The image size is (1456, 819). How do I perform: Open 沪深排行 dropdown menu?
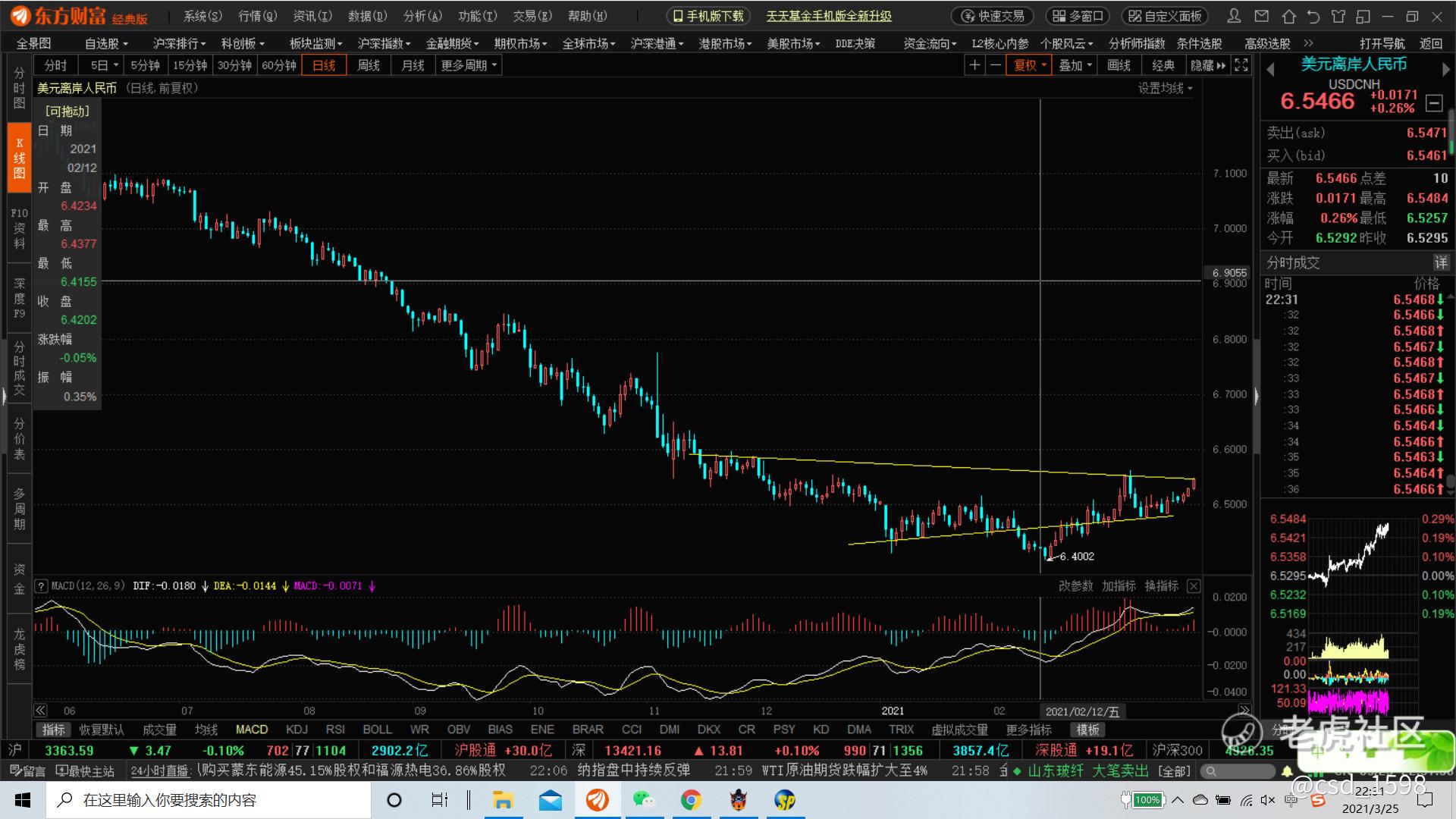[180, 43]
